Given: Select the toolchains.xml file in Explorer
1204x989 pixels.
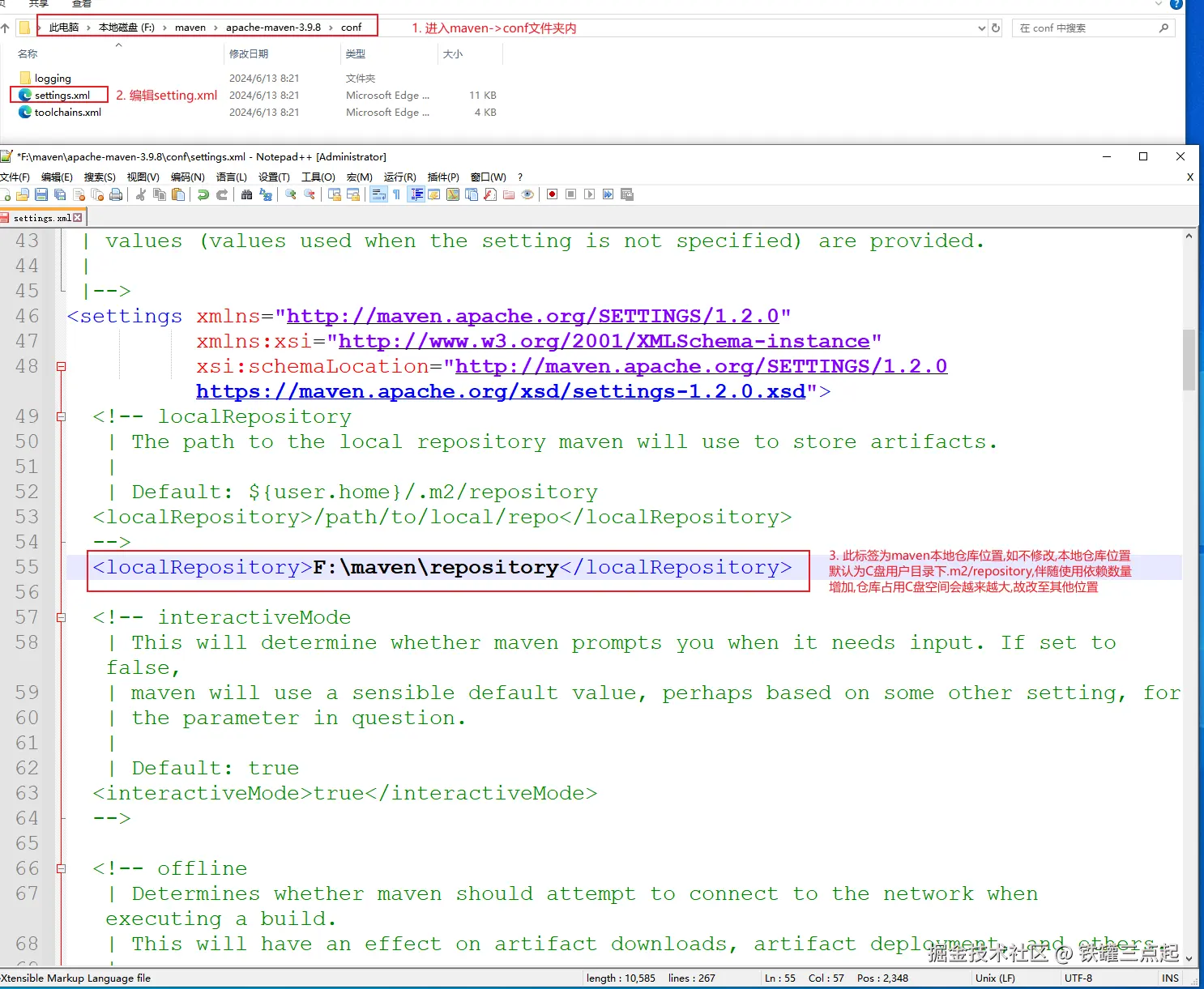Looking at the screenshot, I should (x=67, y=113).
